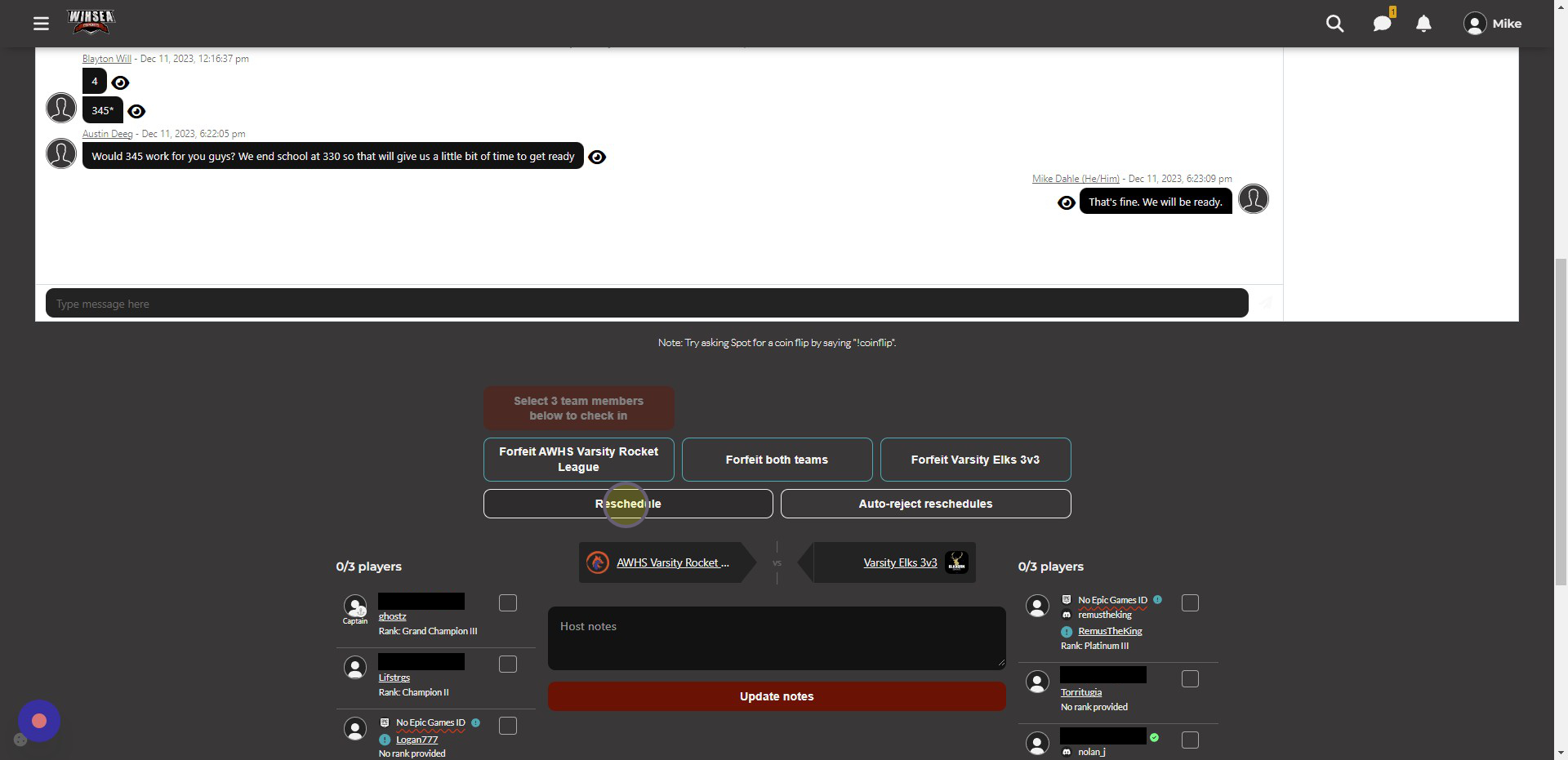Viewport: 1568px width, 760px height.
Task: Click nolan_j player avatar
Action: coord(1037,743)
